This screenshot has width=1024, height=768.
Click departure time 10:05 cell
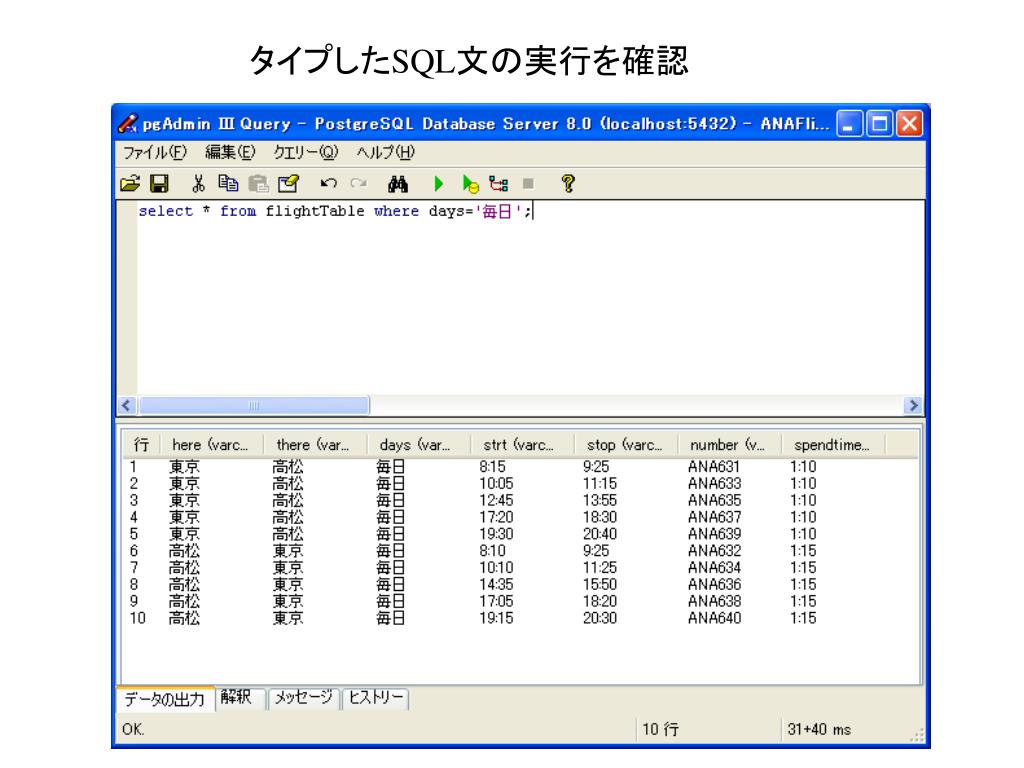[496, 484]
